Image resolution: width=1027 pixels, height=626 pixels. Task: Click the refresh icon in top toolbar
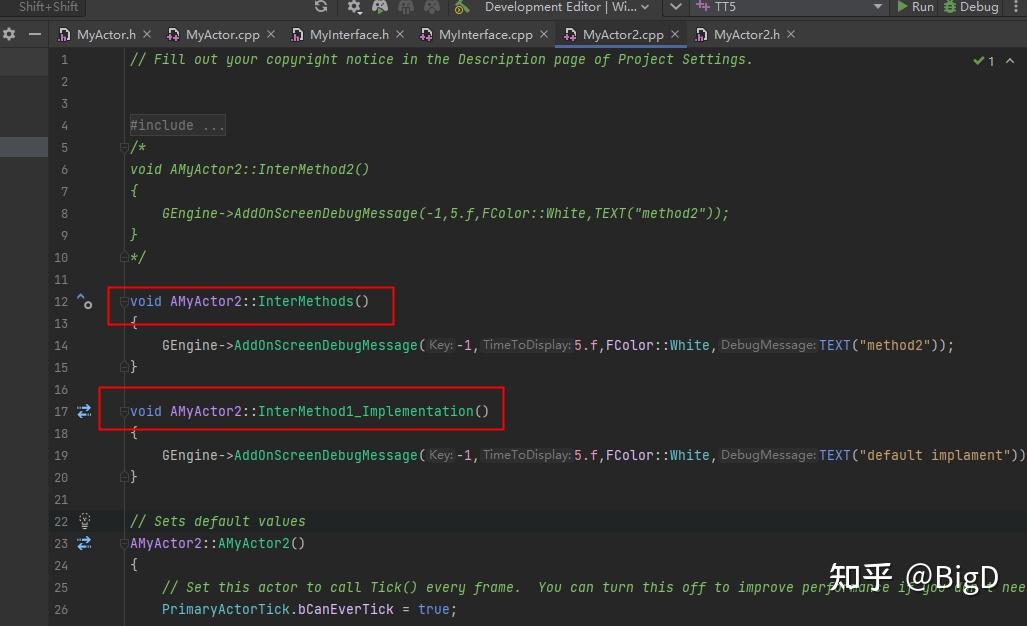321,7
